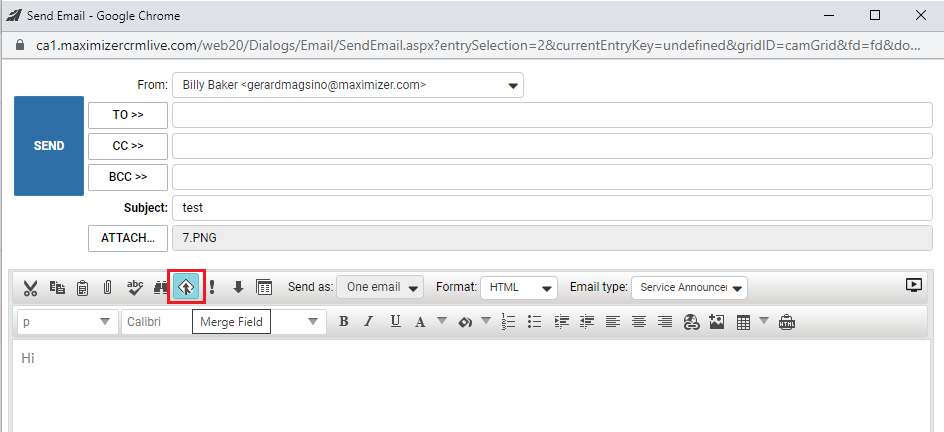Click the paste HTML icon
The height and width of the screenshot is (432, 944).
787,321
